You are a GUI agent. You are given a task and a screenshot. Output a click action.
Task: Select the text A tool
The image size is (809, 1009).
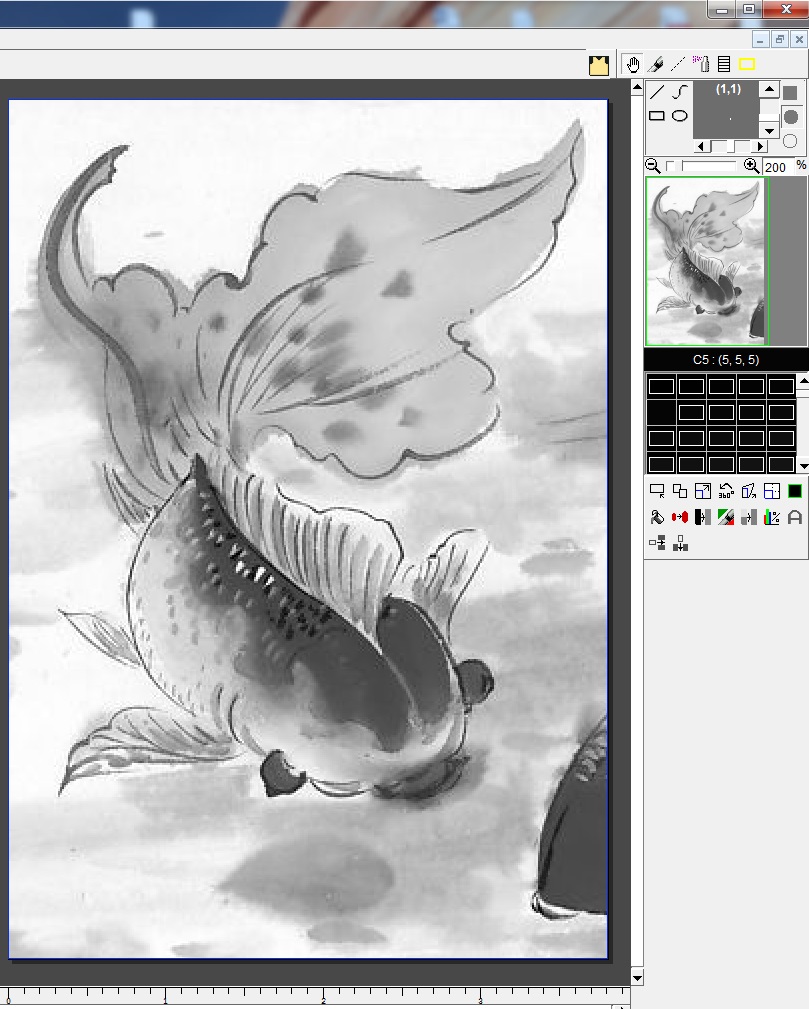pyautogui.click(x=795, y=517)
